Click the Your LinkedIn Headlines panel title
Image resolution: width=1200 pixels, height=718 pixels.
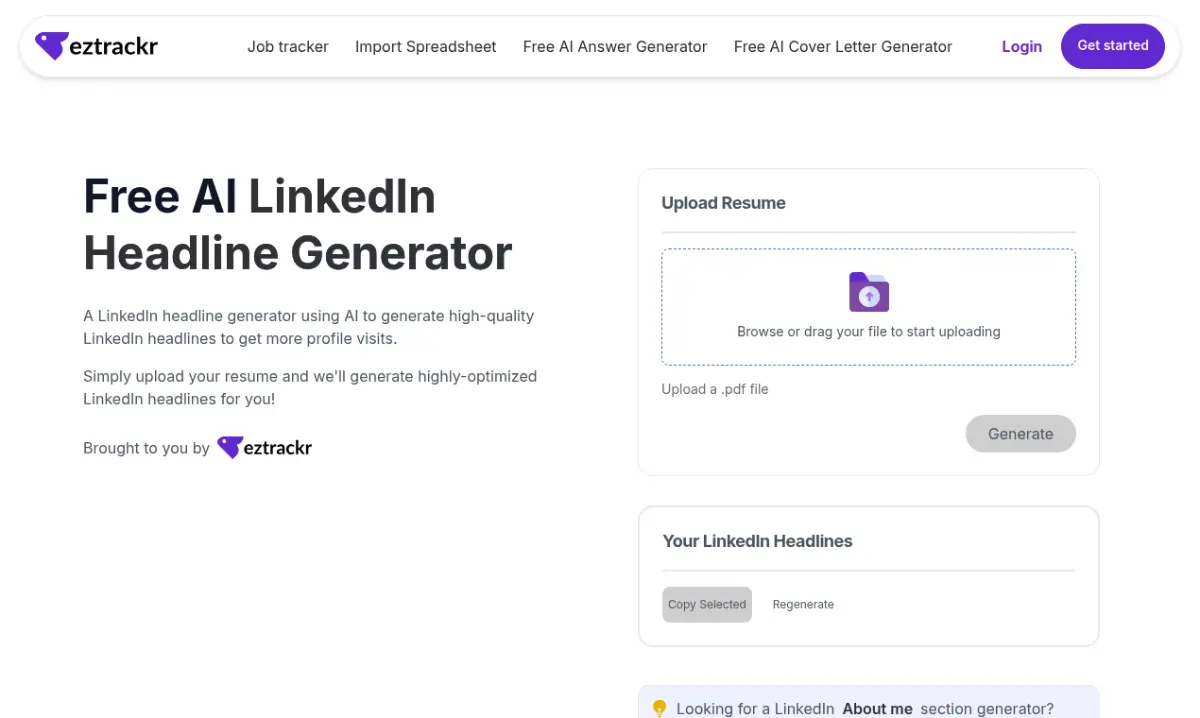(757, 540)
